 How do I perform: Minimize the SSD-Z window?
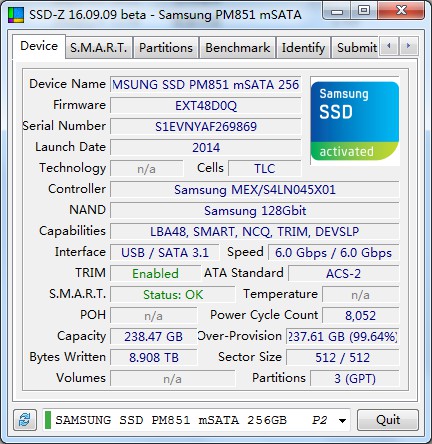[x=337, y=11]
